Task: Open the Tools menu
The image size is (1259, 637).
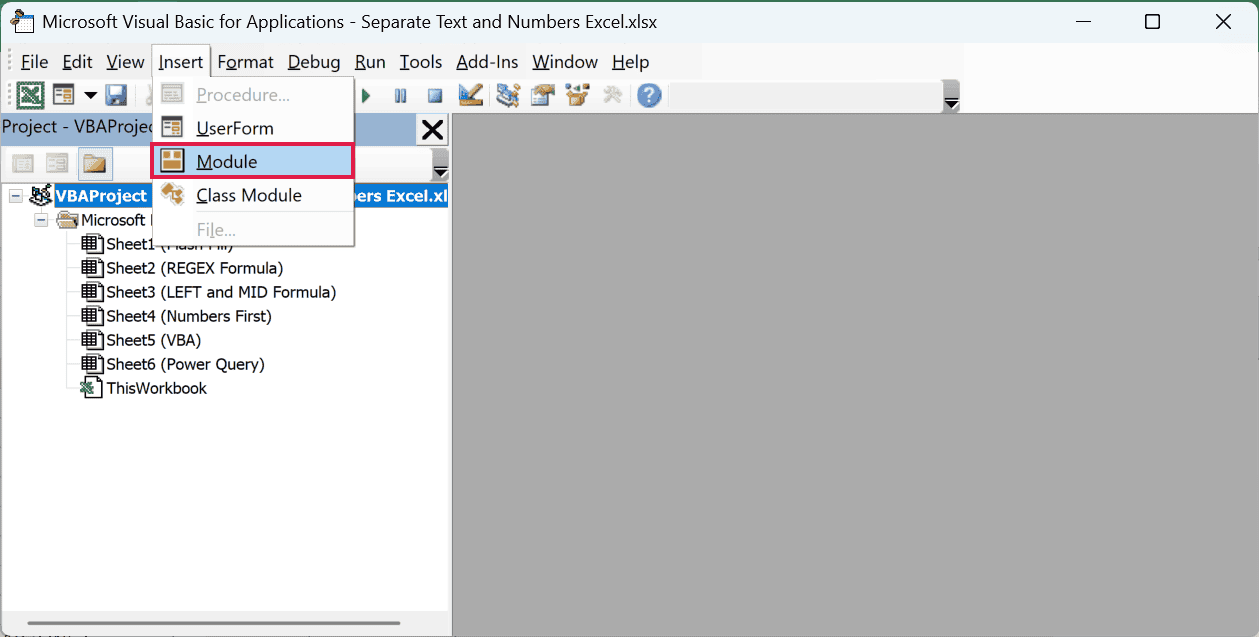Action: pos(421,62)
